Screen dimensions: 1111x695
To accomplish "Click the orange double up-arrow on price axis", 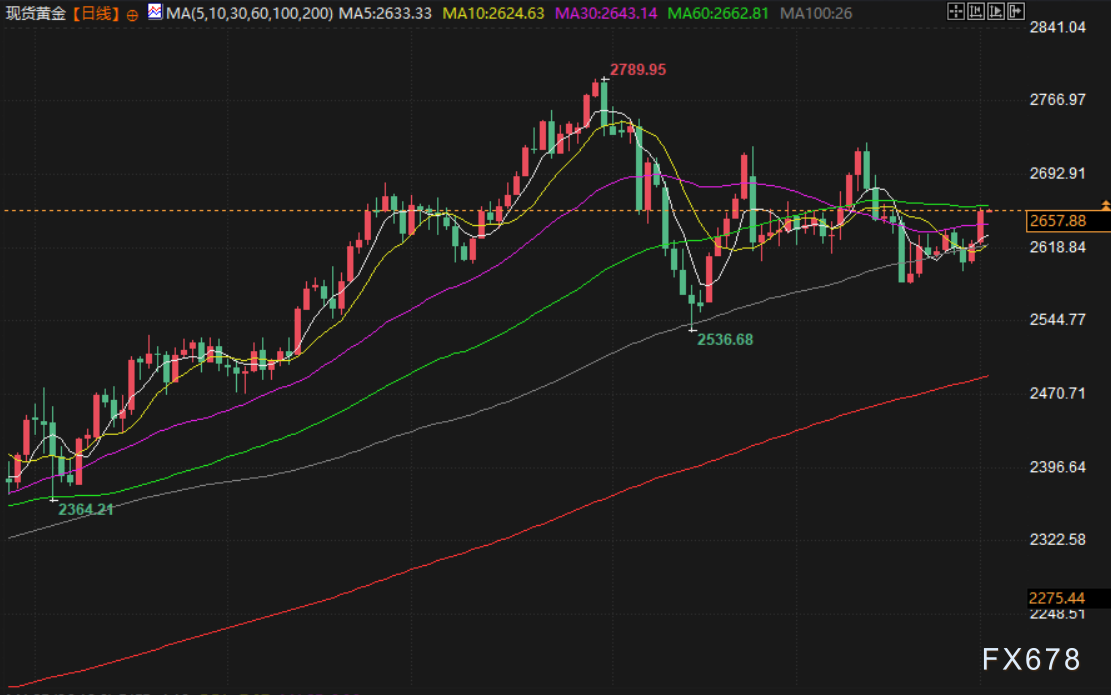I will pyautogui.click(x=1105, y=205).
